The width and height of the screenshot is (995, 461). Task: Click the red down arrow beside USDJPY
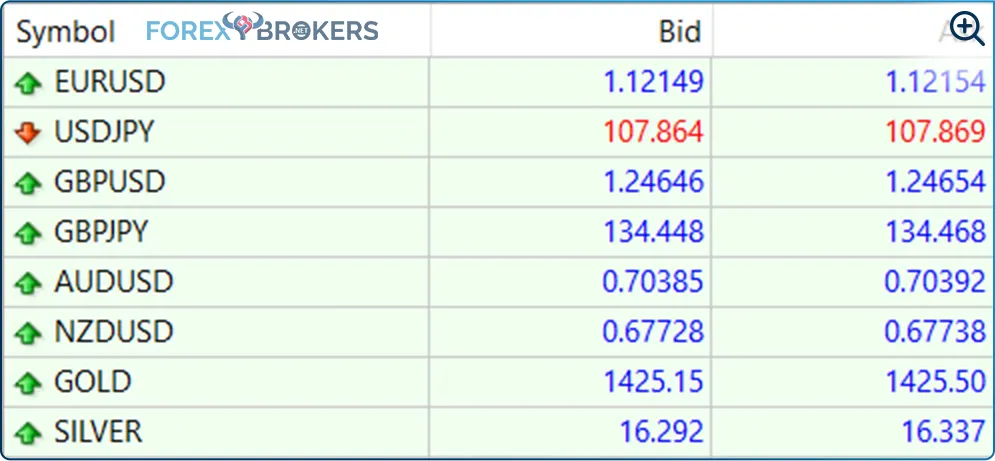click(28, 132)
